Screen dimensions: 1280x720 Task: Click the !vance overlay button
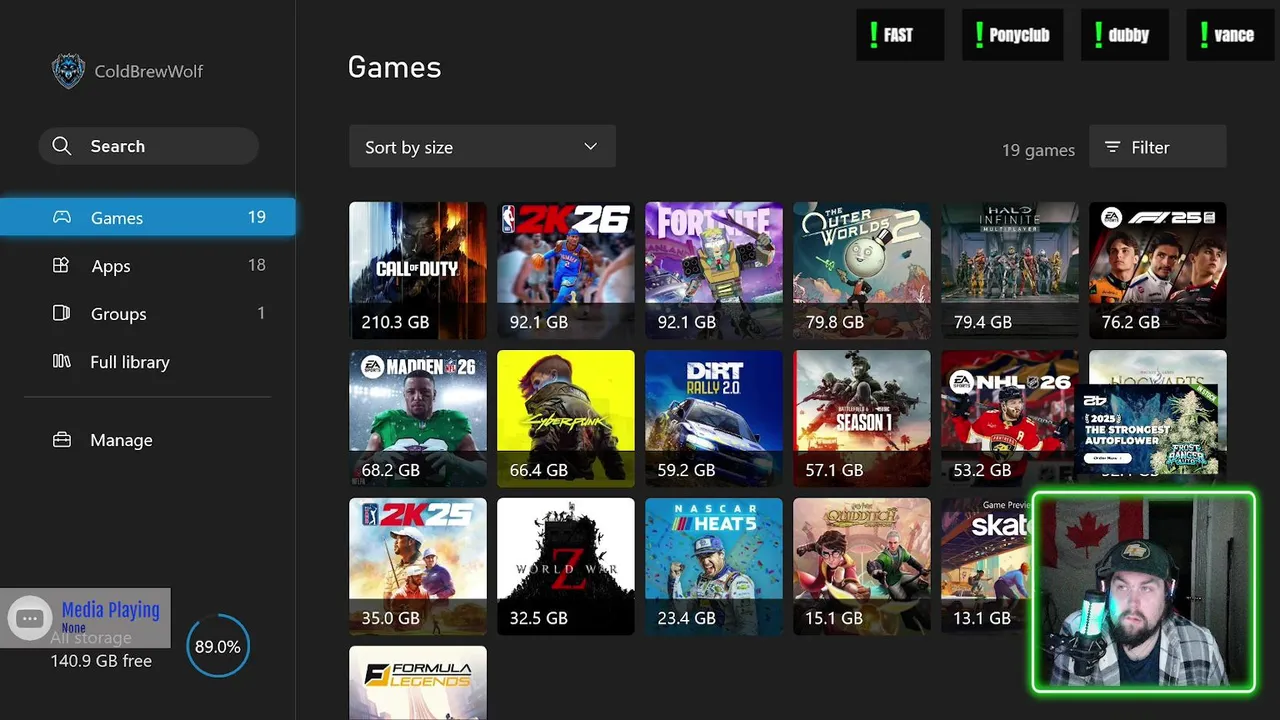1231,35
